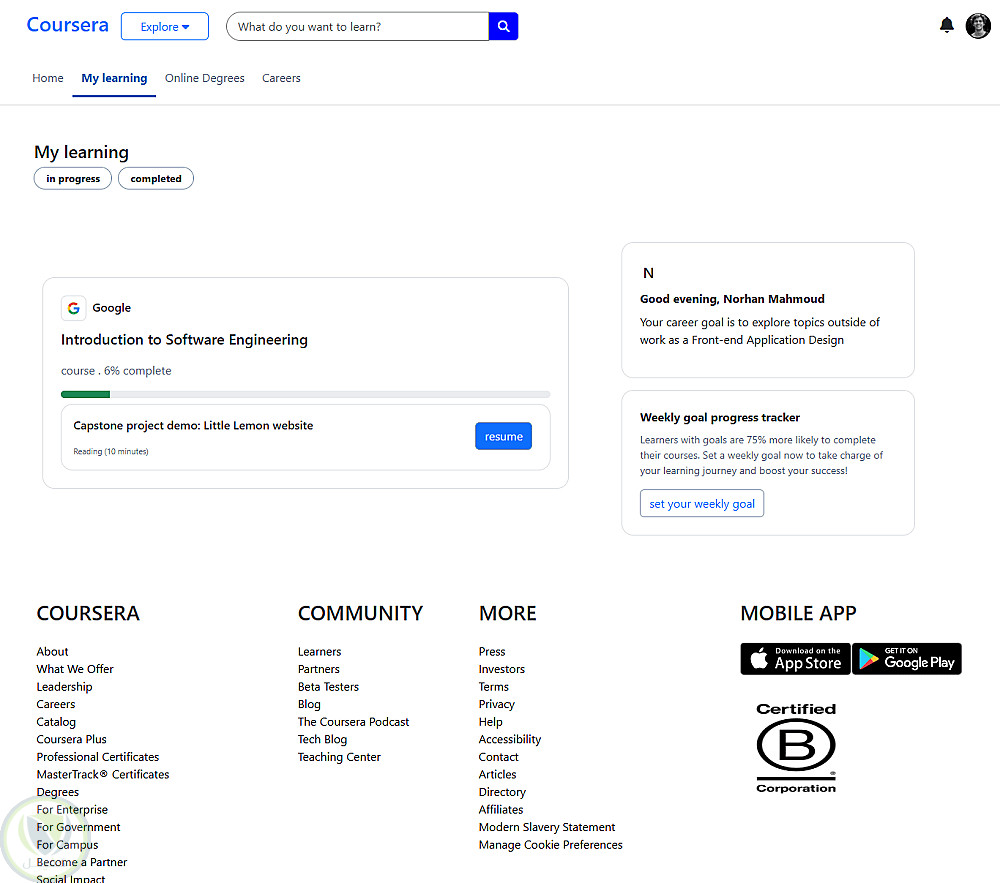Open the Partners community link
This screenshot has width=1000, height=883.
click(319, 669)
